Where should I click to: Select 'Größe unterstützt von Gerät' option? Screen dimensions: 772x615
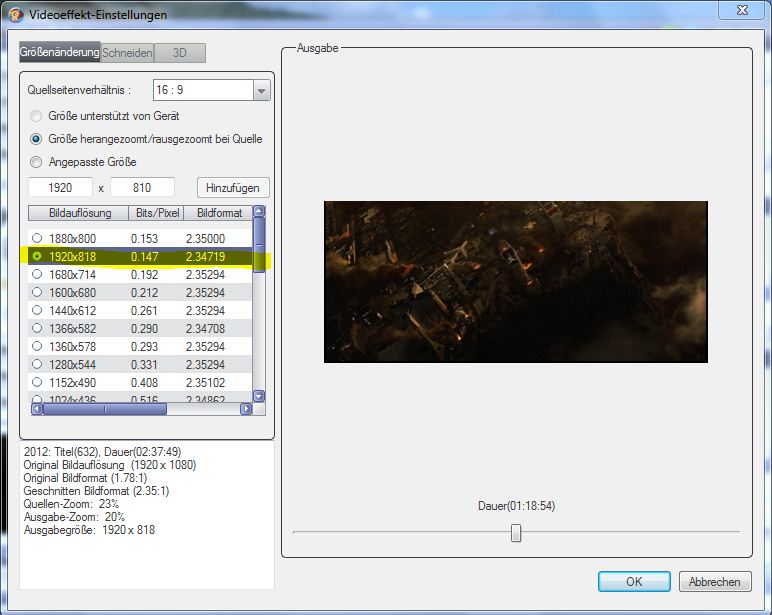[37, 116]
